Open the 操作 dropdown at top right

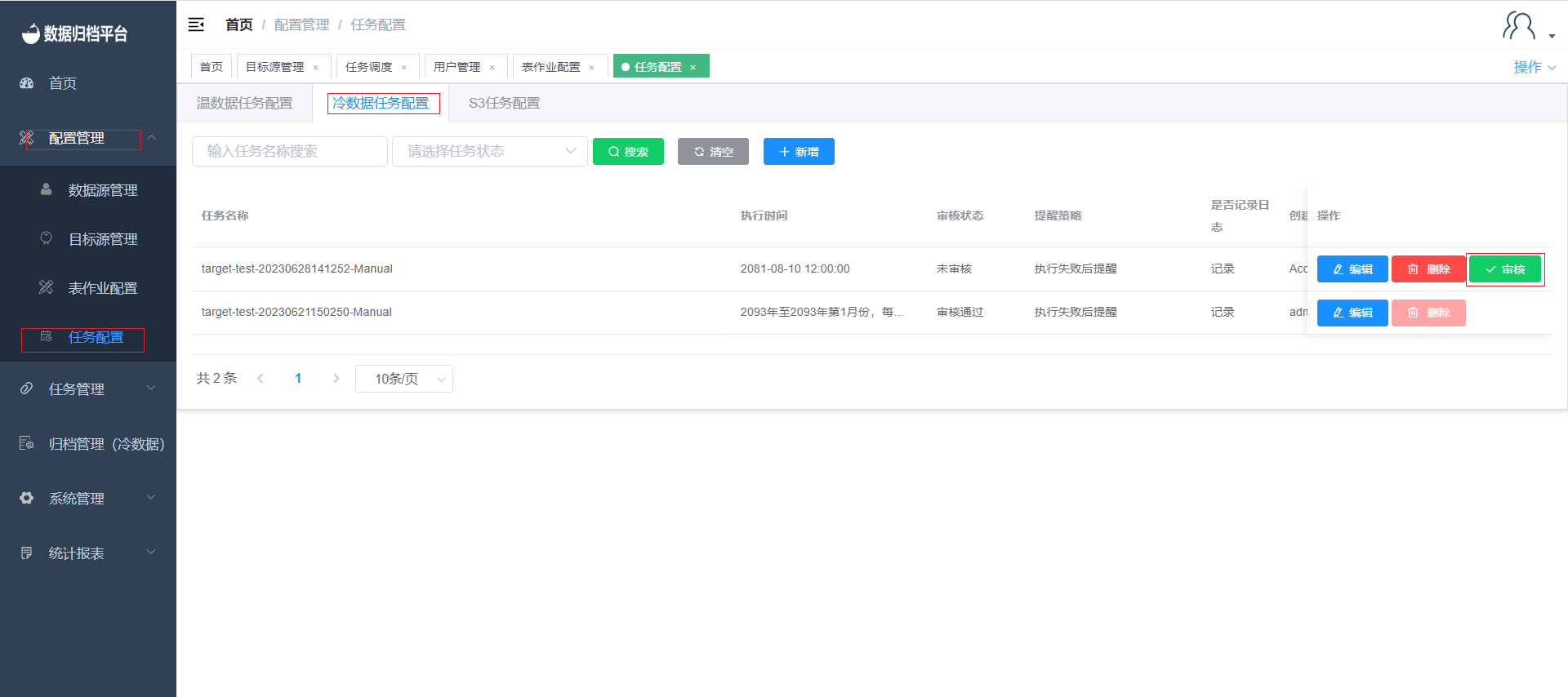[1535, 67]
